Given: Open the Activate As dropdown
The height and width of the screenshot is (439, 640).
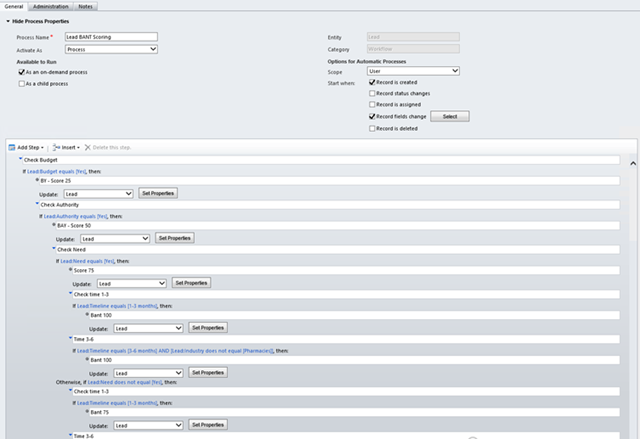Looking at the screenshot, I should 111,48.
